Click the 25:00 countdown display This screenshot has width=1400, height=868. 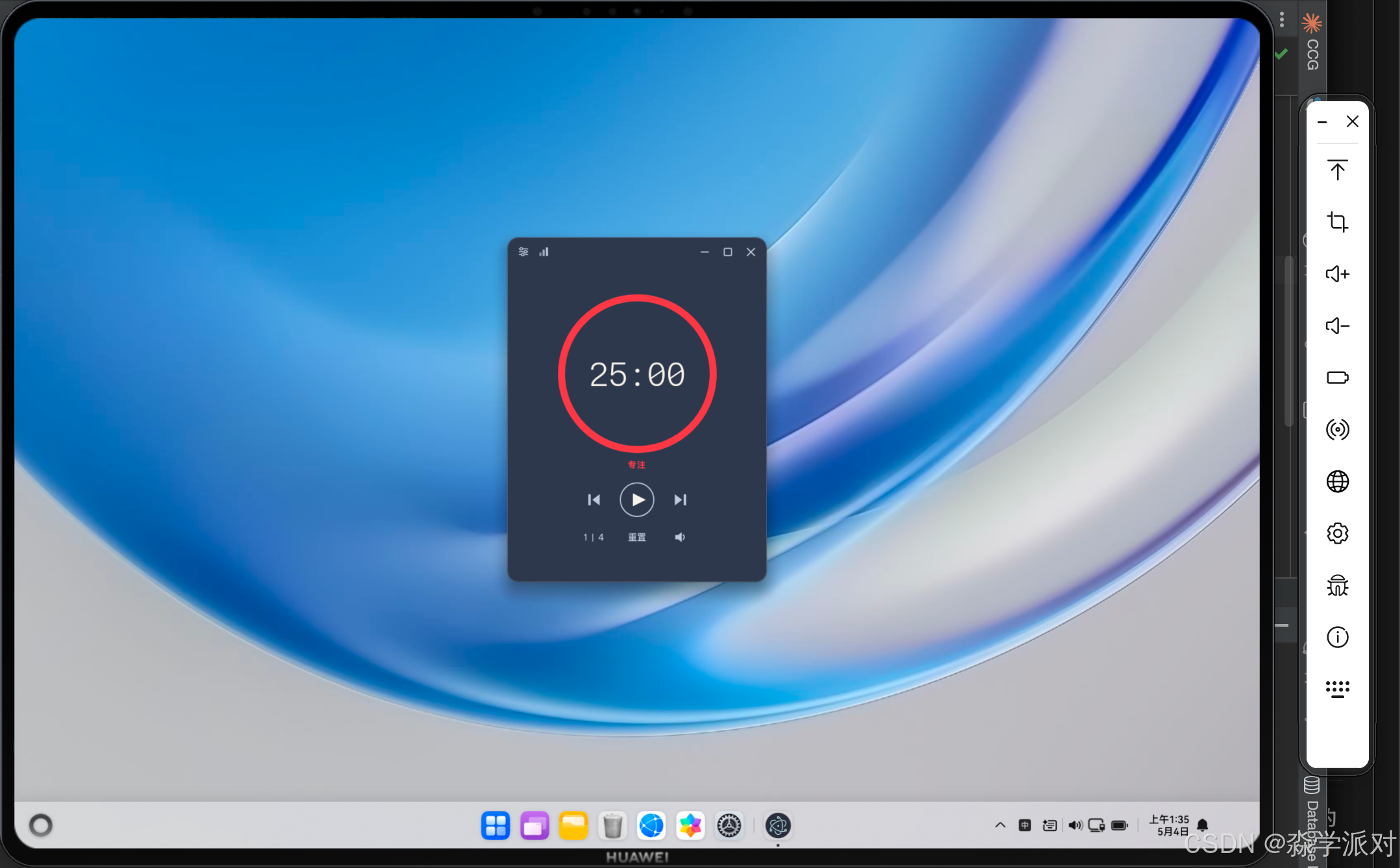637,375
